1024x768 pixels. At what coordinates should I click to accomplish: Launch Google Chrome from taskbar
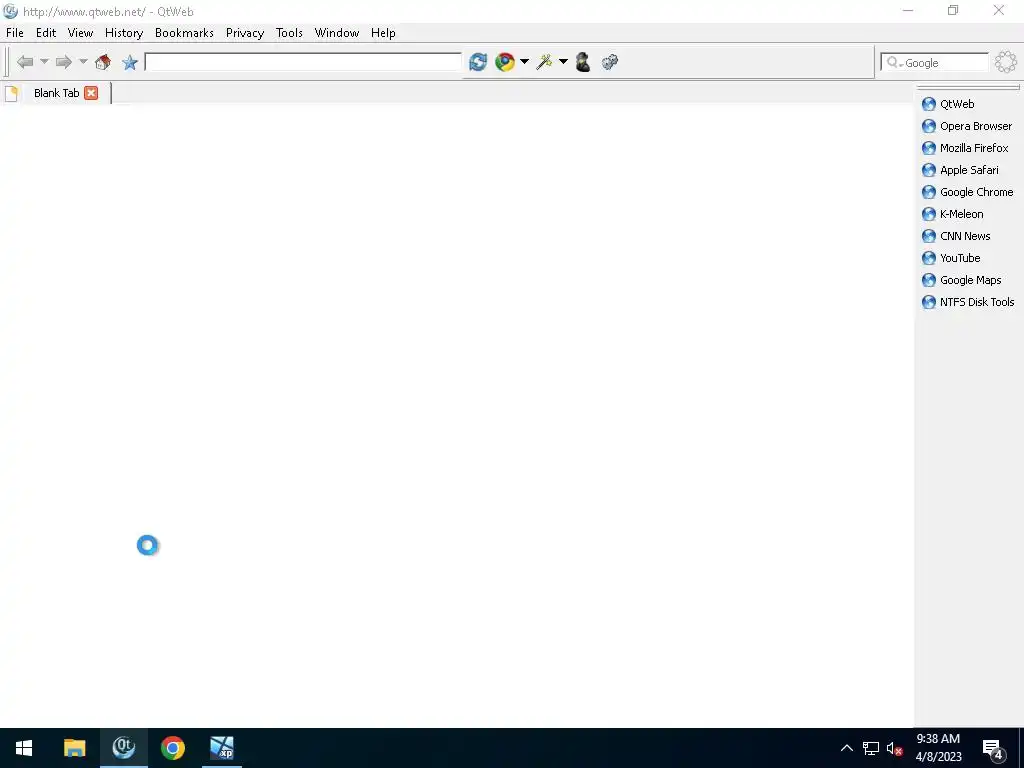click(173, 748)
